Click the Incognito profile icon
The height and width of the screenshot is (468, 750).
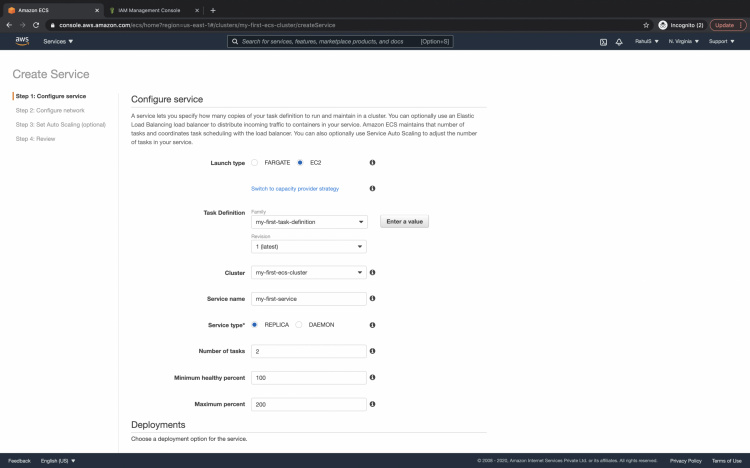tap(663, 25)
